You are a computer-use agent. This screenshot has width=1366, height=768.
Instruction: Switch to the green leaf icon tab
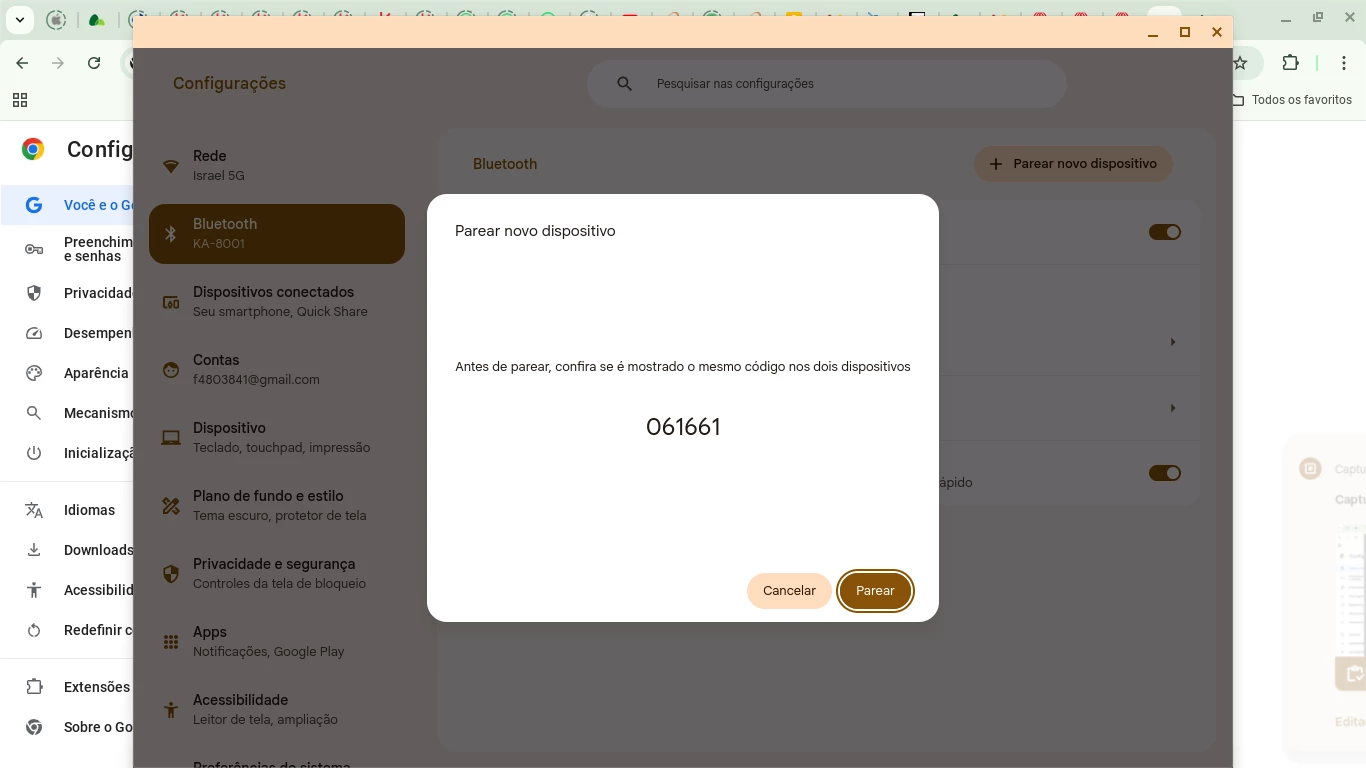(97, 19)
